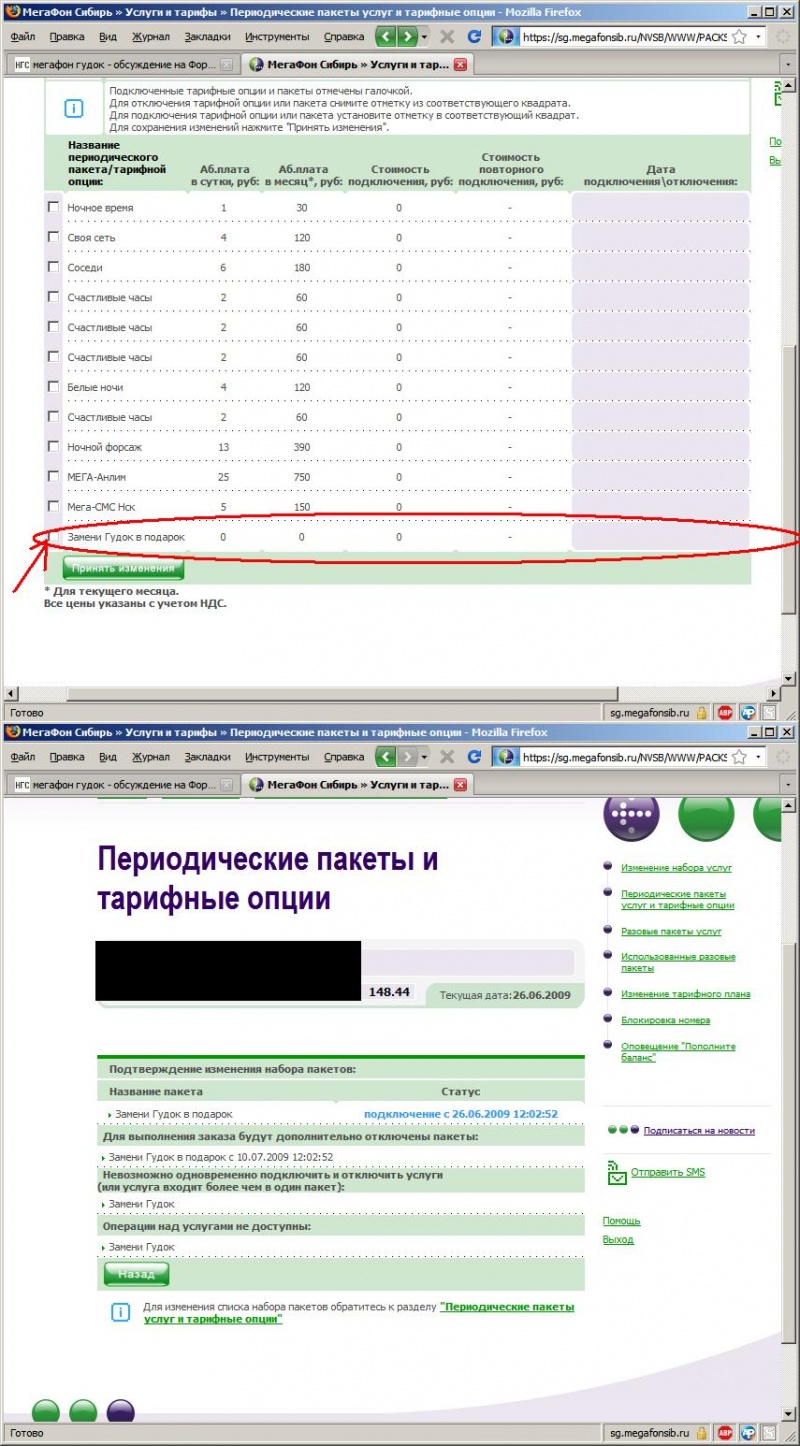Enable the Замени Гудок в подарок checkbox

53,537
